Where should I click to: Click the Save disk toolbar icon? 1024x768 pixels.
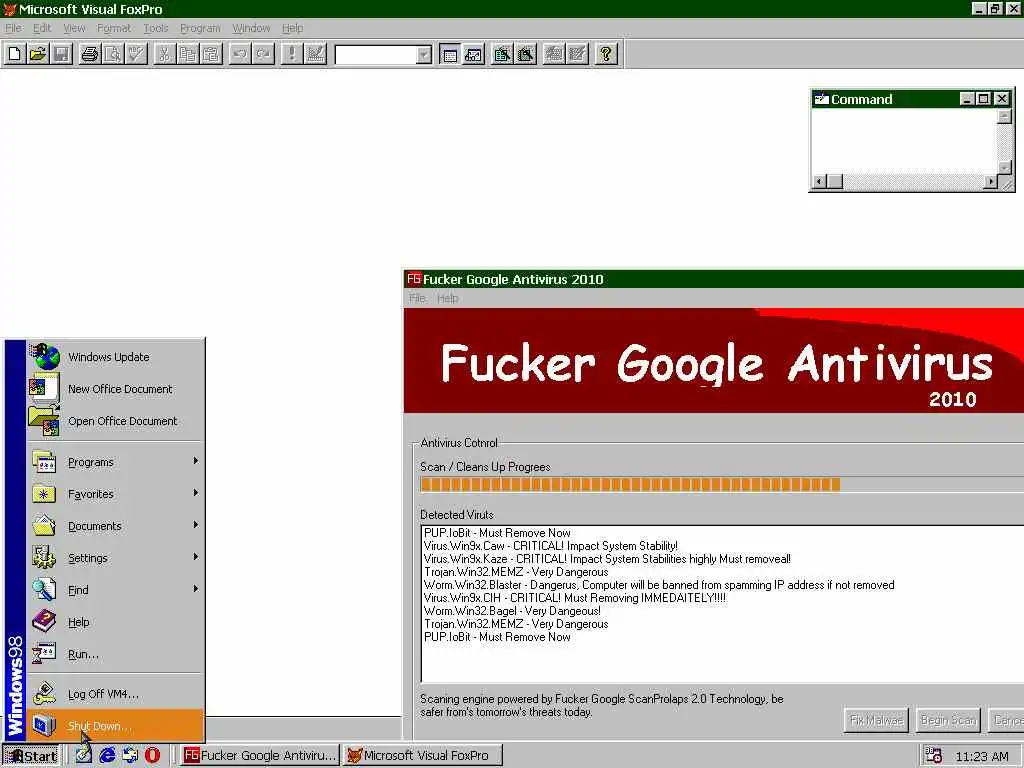[61, 54]
